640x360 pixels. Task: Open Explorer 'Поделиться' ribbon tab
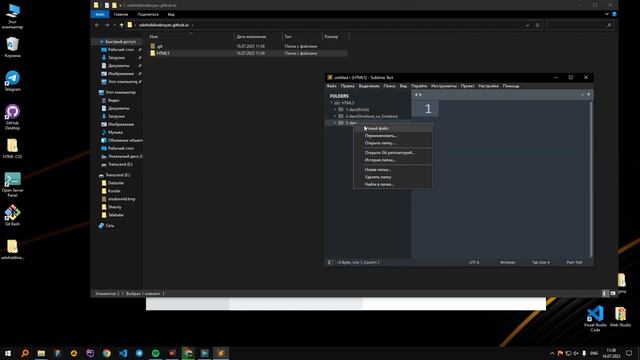(148, 14)
